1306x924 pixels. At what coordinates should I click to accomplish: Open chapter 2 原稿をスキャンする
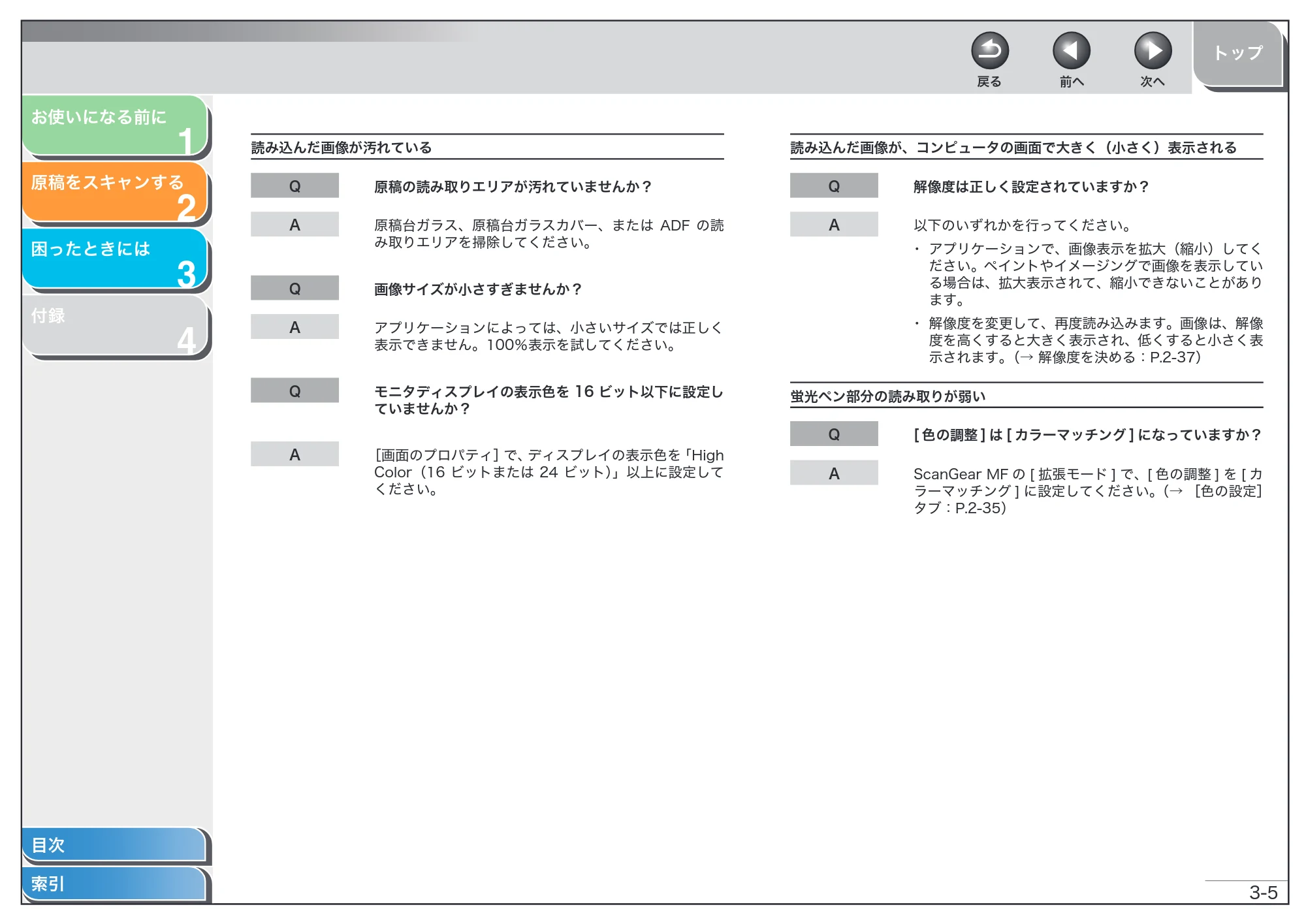pos(115,192)
